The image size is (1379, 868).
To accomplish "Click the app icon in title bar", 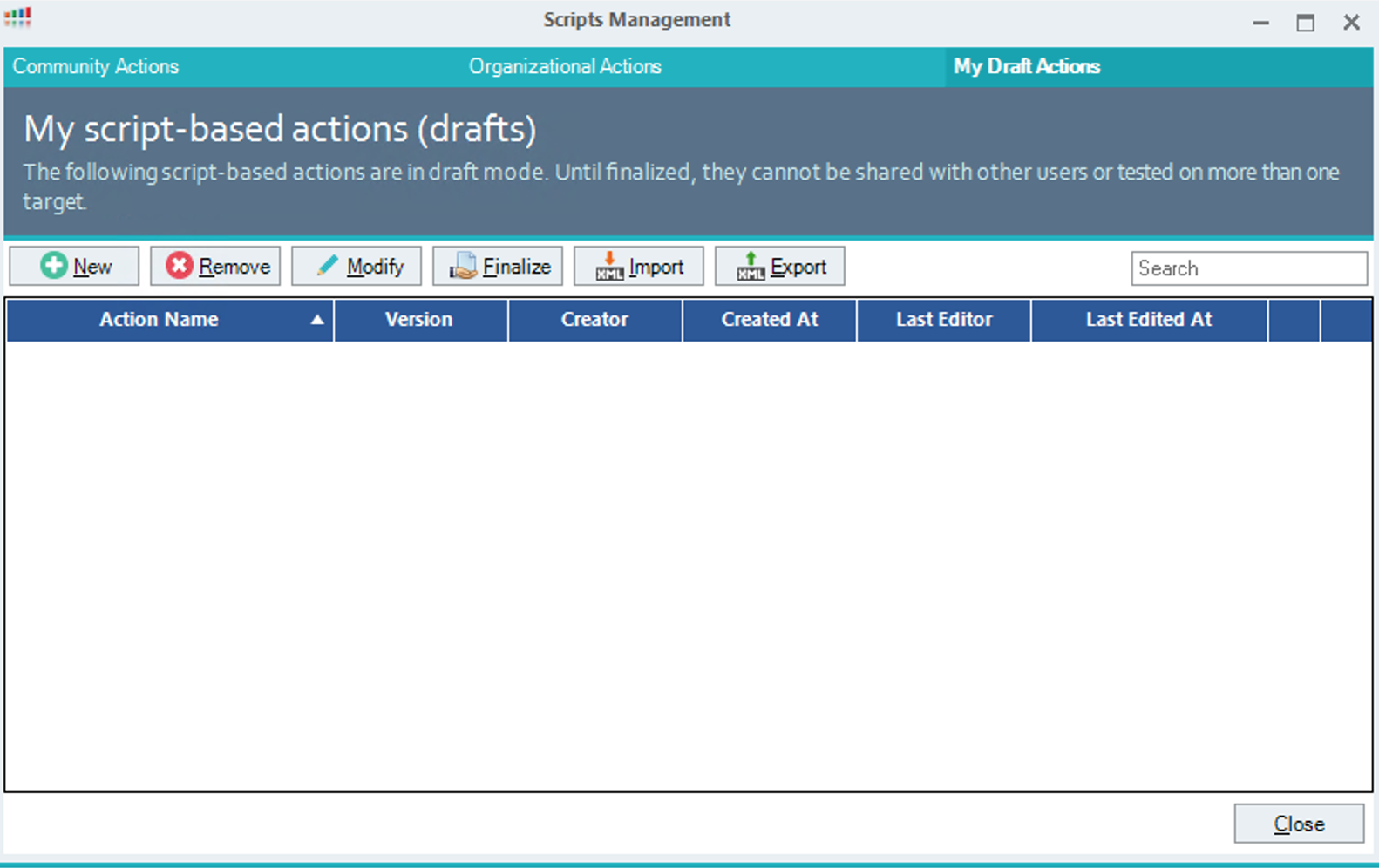I will (x=17, y=17).
